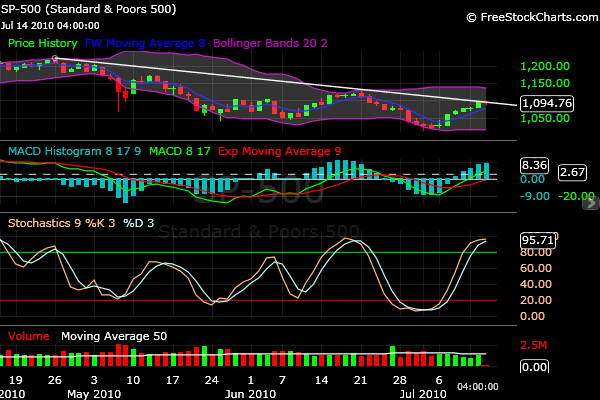Click the gray arrow at right edge
The width and height of the screenshot is (600, 400).
pos(591,204)
